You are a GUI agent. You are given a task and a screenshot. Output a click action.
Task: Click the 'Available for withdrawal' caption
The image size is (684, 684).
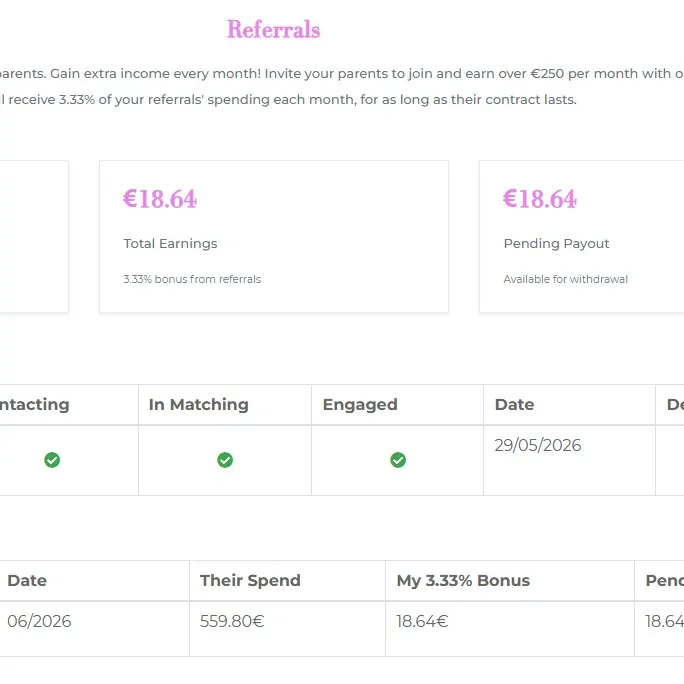tap(566, 279)
